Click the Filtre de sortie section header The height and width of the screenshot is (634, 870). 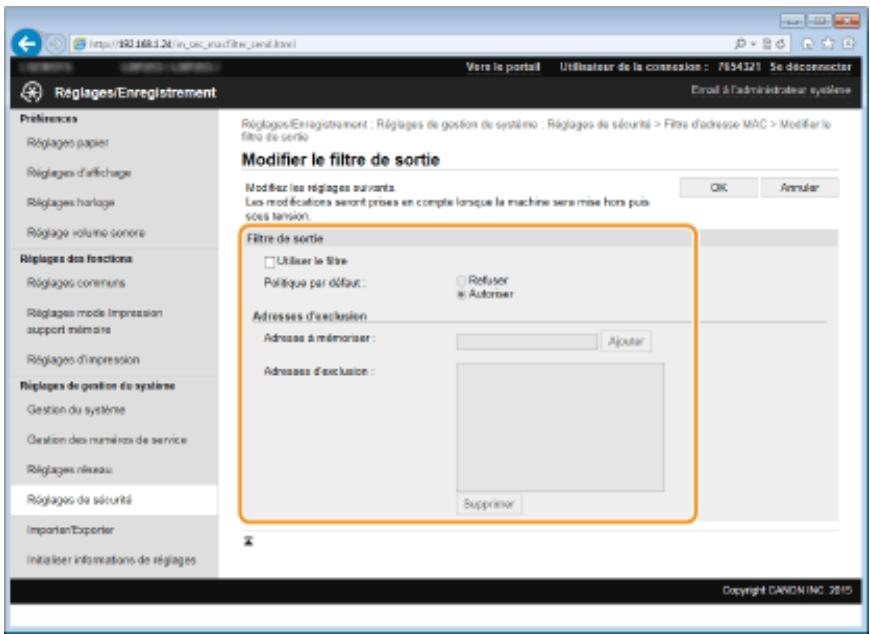[285, 239]
